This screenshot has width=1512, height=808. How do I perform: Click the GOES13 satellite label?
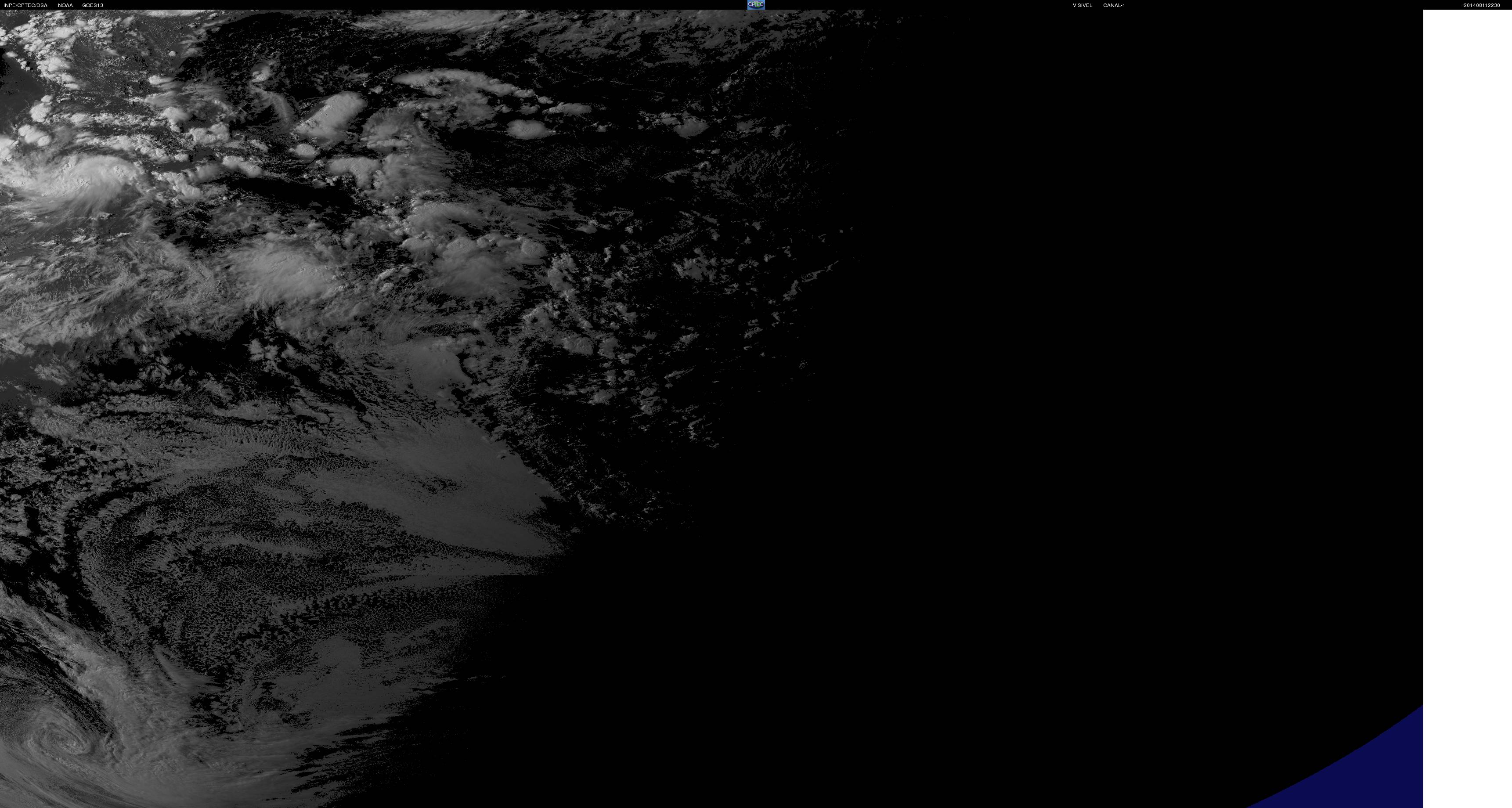(x=93, y=5)
